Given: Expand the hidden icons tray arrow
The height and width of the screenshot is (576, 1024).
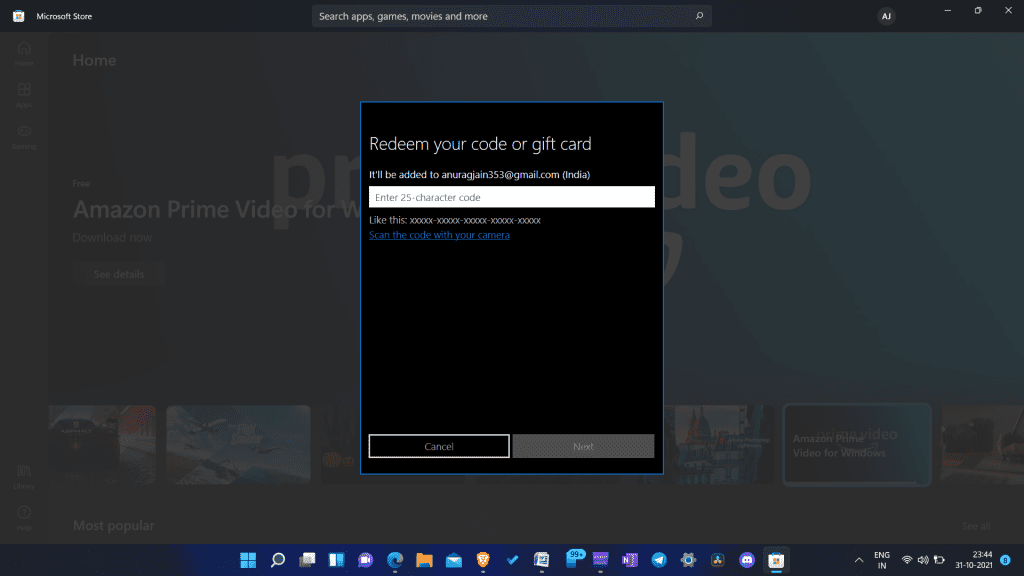Looking at the screenshot, I should tap(858, 561).
